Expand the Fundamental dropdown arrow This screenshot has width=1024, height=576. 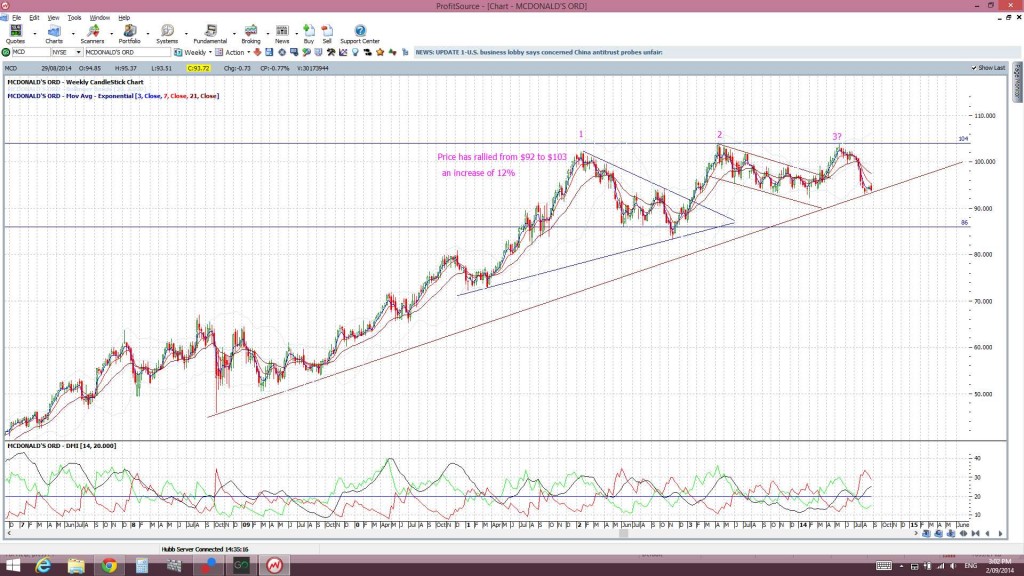click(x=234, y=34)
